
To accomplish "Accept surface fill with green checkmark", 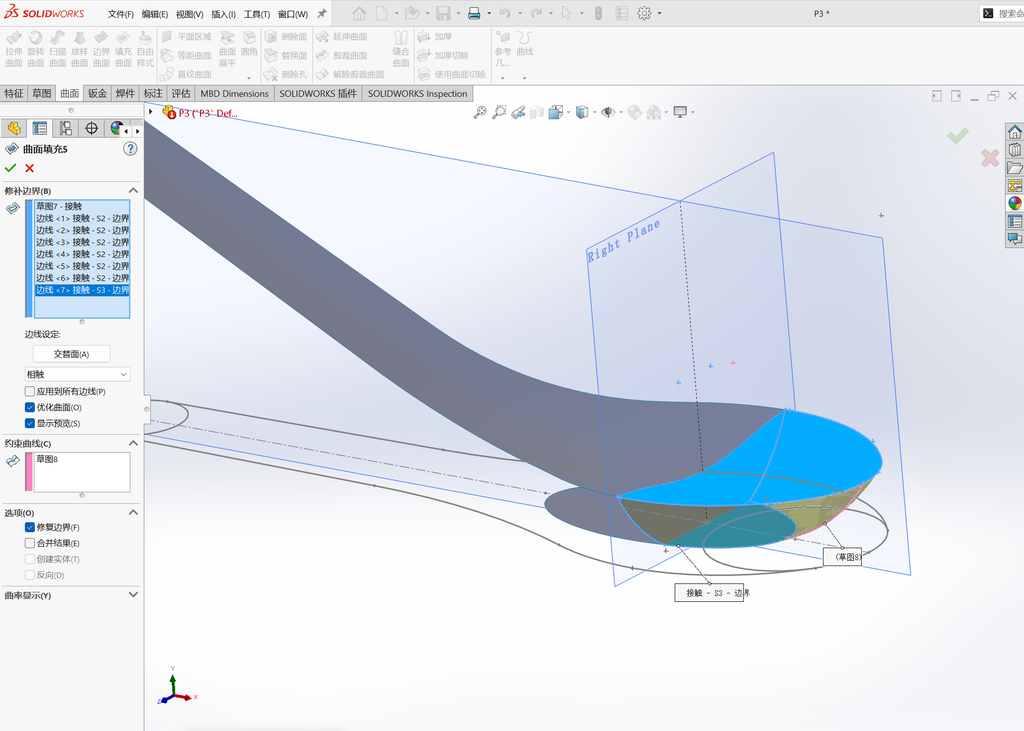I will [x=10, y=169].
